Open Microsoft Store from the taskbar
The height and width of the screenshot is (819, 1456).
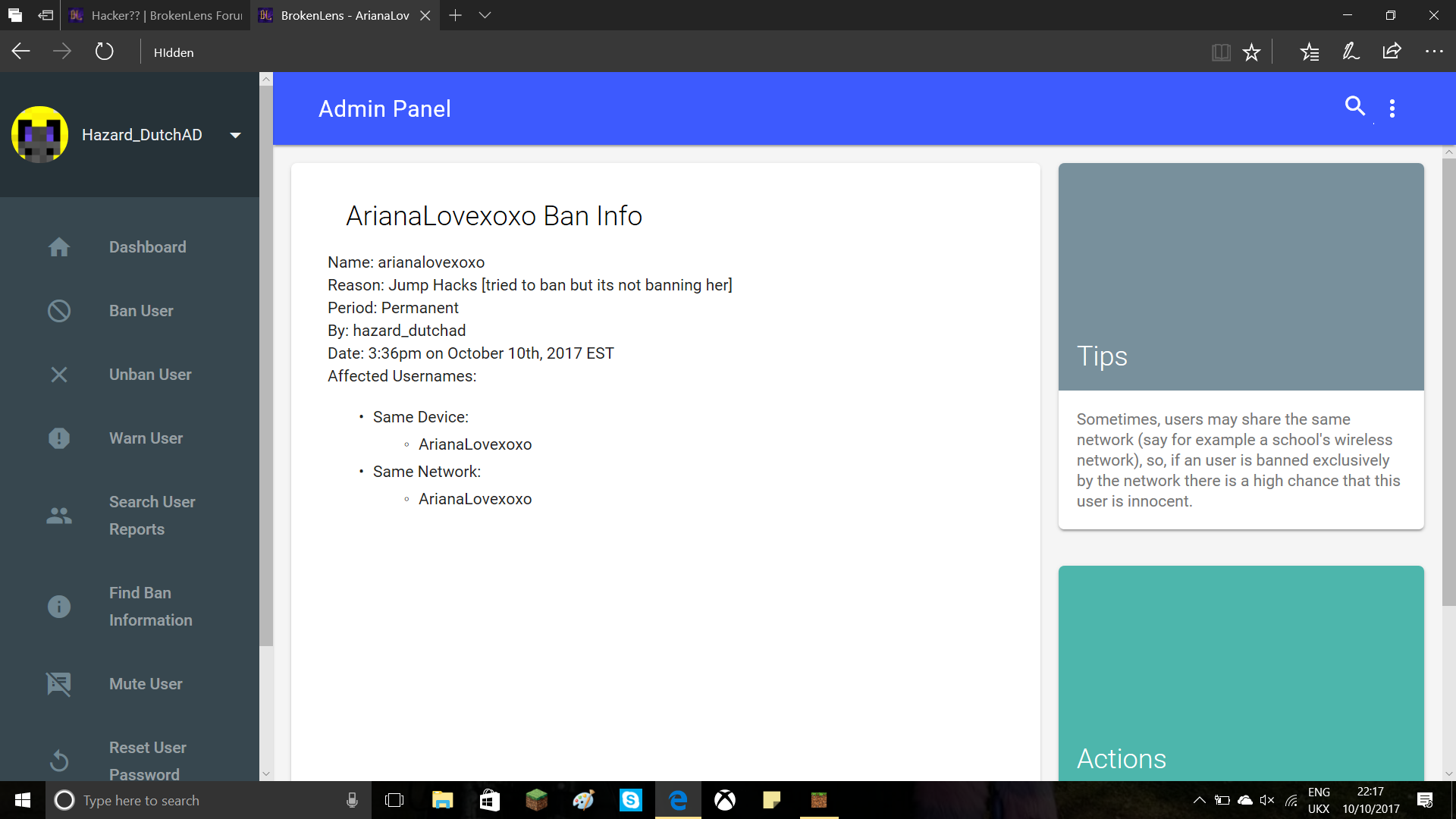(x=490, y=800)
